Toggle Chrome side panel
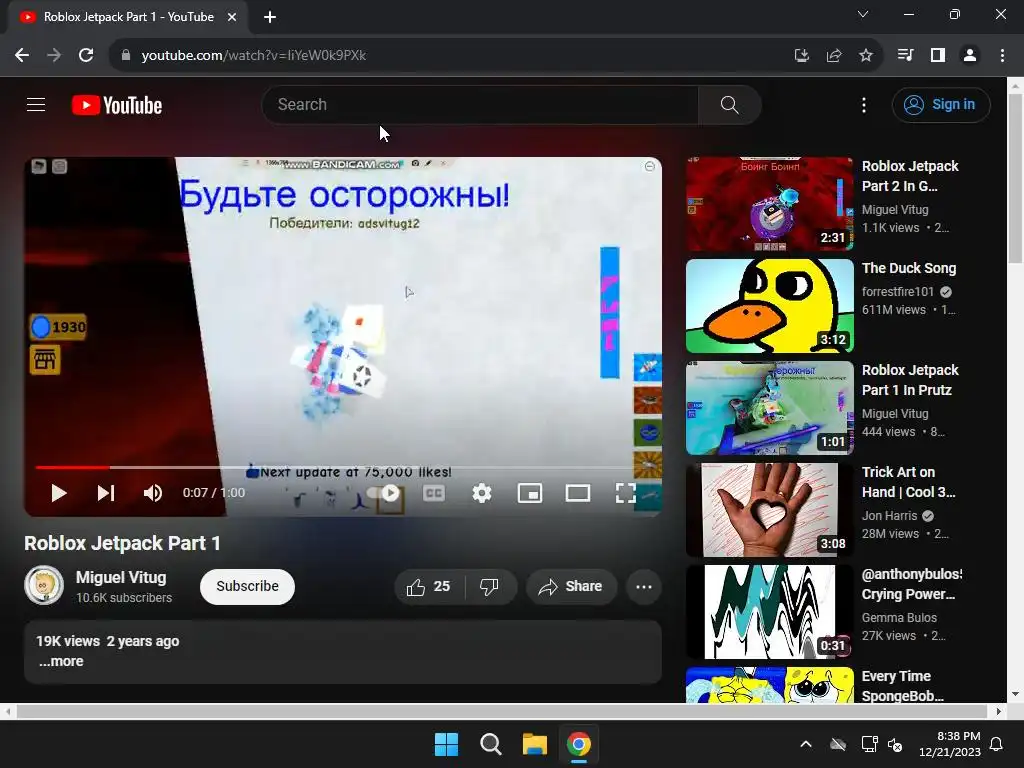Image resolution: width=1024 pixels, height=768 pixels. click(x=938, y=56)
